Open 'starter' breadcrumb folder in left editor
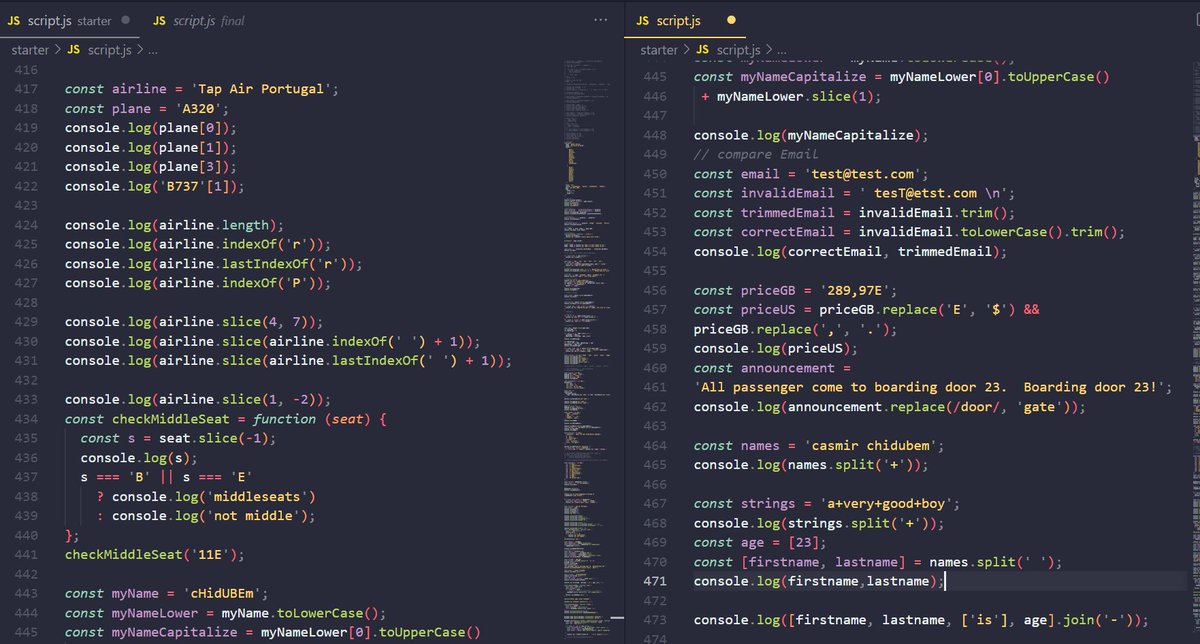The height and width of the screenshot is (644, 1200). (30, 49)
